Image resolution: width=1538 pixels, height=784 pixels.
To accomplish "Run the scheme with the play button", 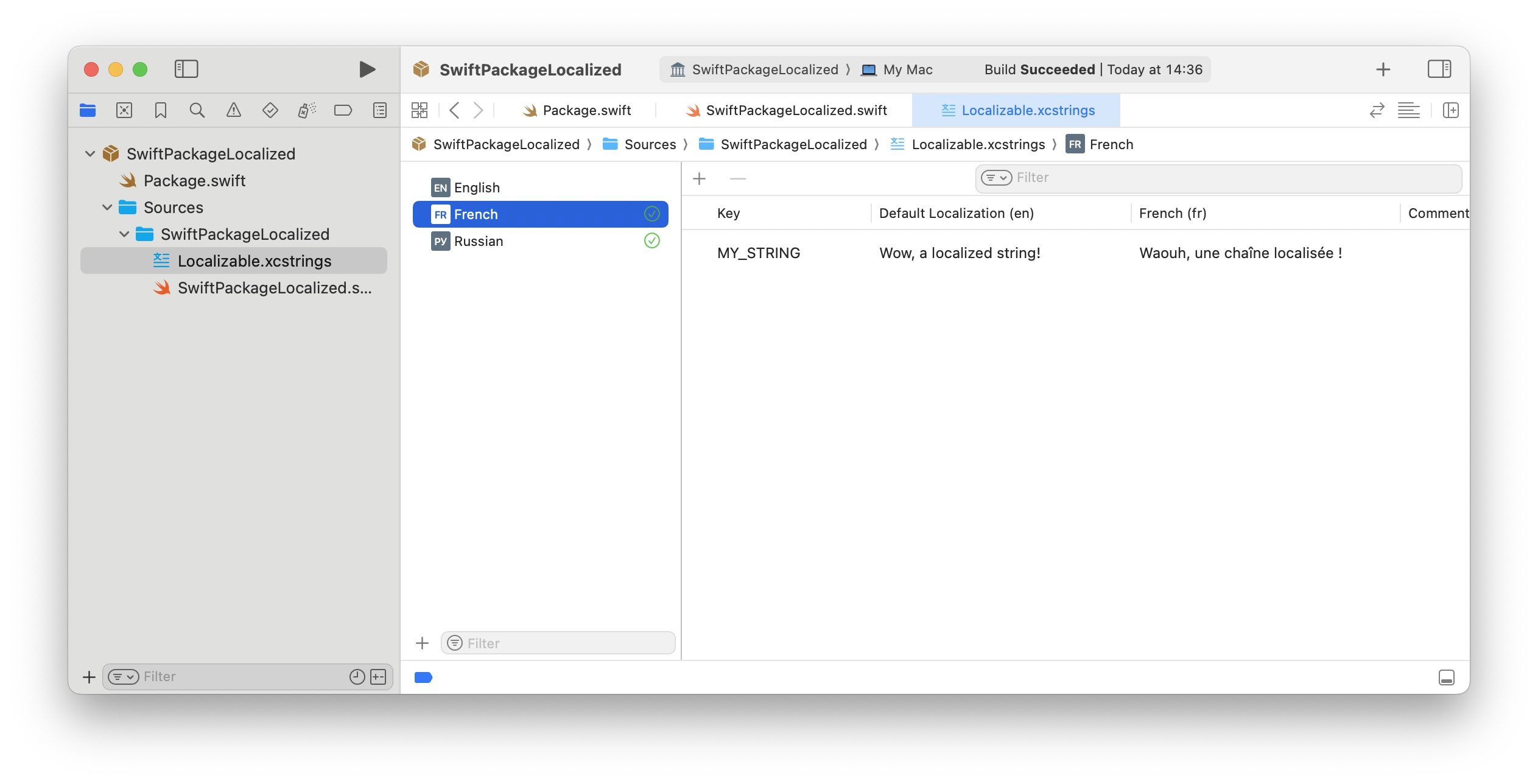I will [367, 69].
